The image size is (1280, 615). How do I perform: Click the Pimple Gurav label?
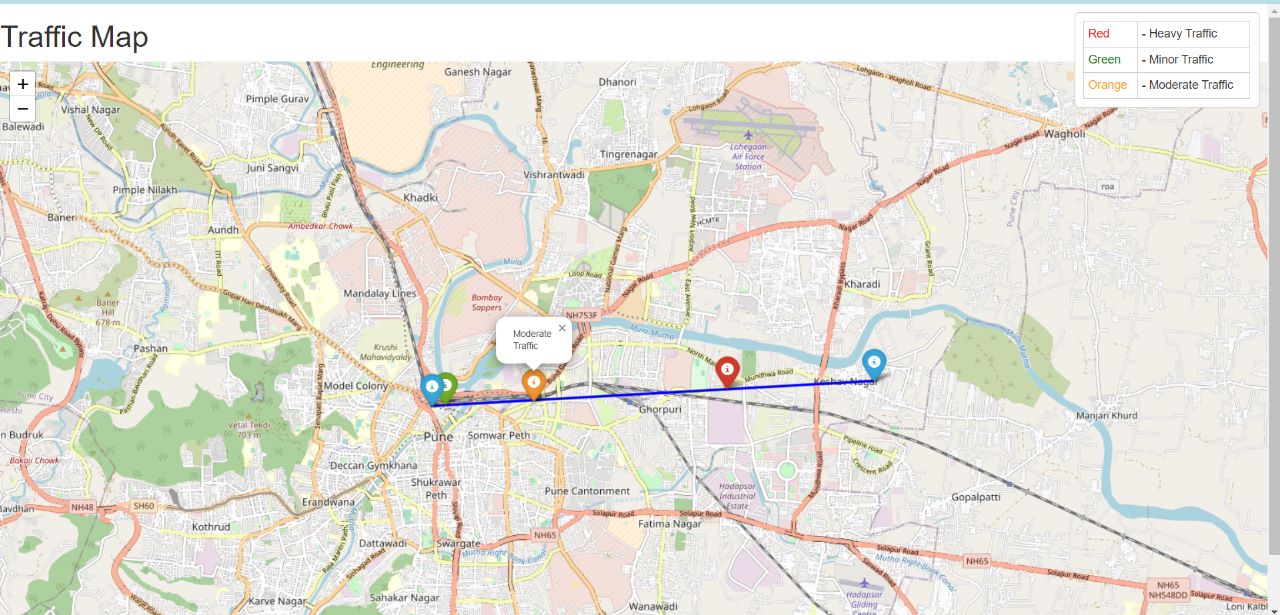[x=277, y=99]
